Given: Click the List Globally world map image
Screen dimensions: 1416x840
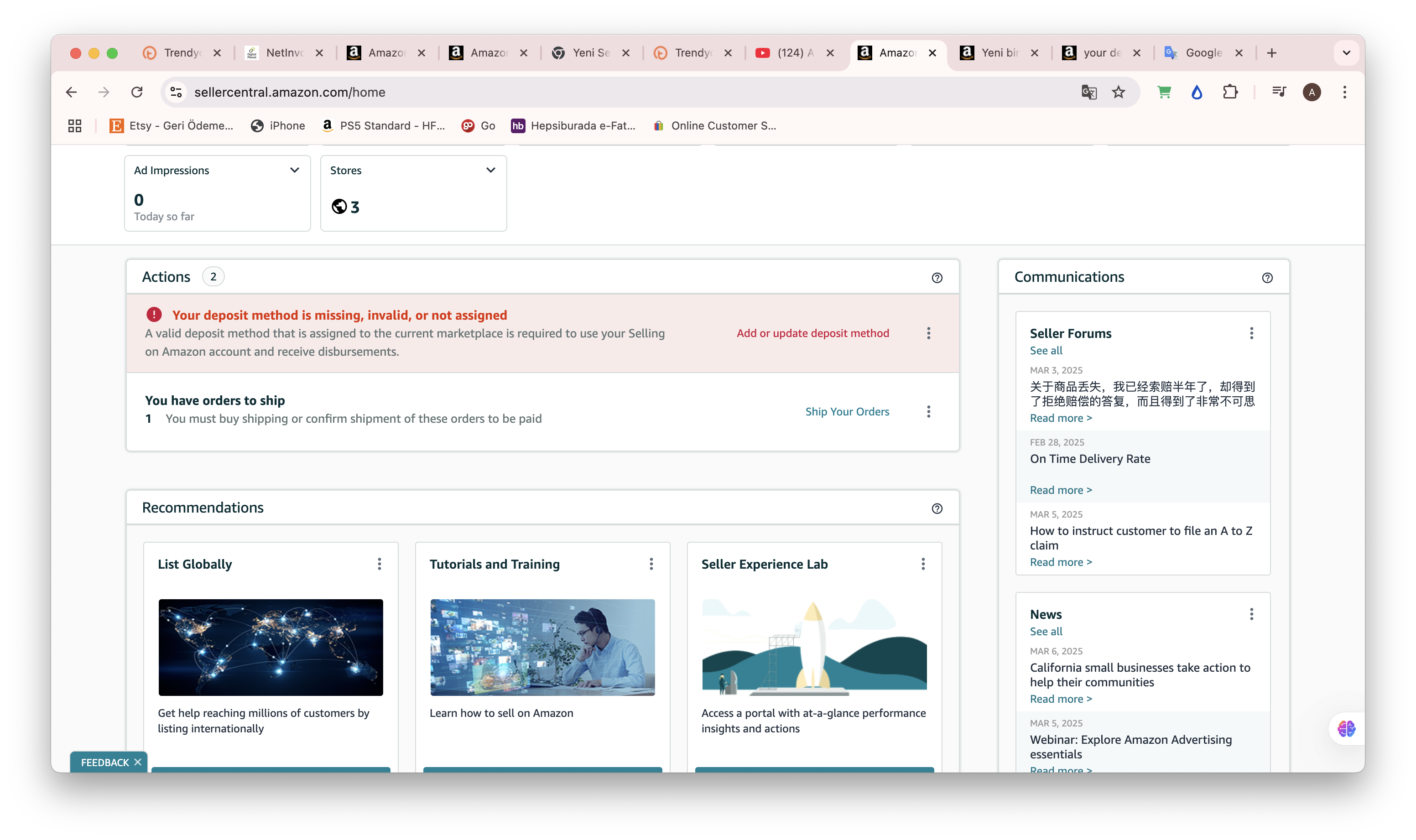Looking at the screenshot, I should click(271, 648).
